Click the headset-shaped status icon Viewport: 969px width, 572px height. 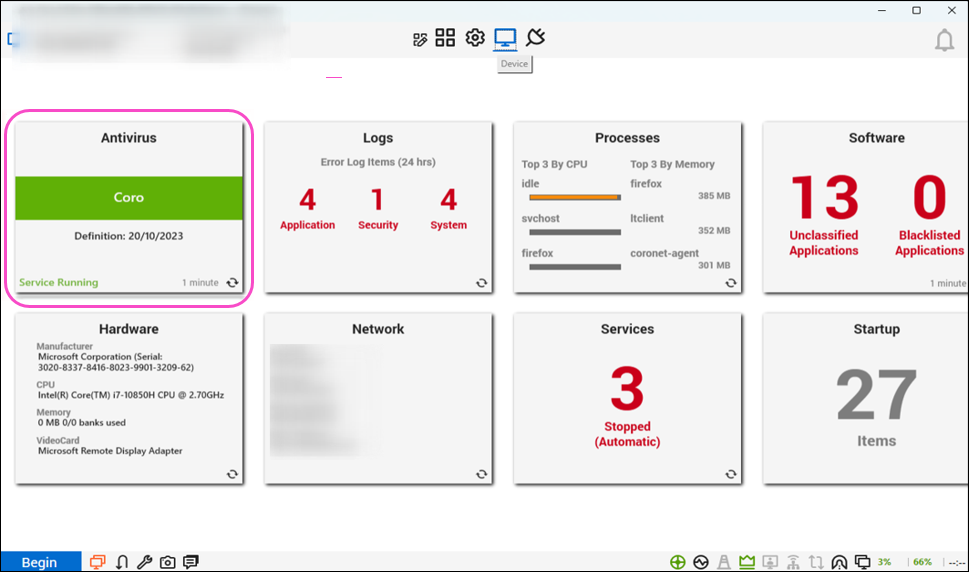[839, 561]
